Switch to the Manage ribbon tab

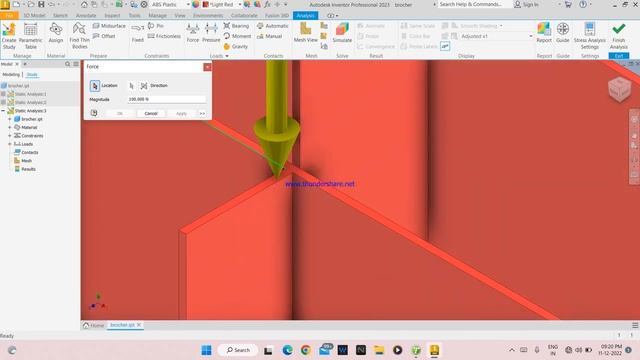pos(157,16)
